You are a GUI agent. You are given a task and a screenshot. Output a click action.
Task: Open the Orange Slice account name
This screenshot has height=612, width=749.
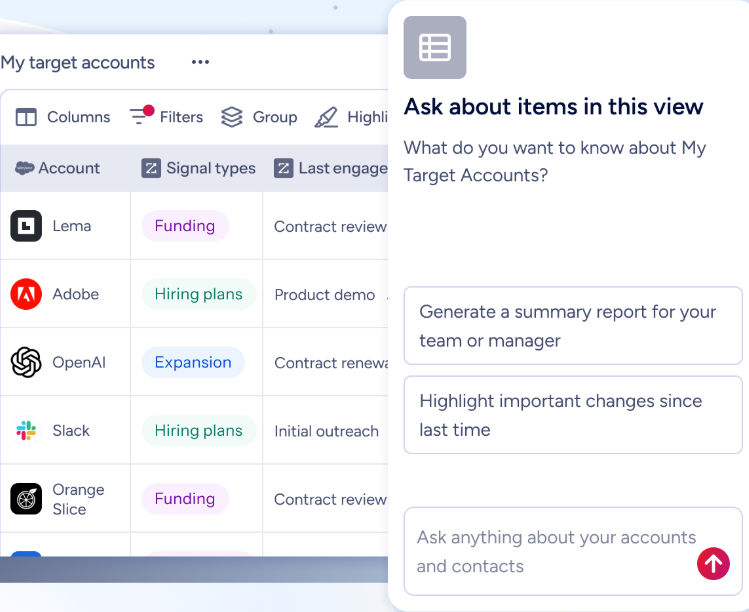[x=78, y=499]
